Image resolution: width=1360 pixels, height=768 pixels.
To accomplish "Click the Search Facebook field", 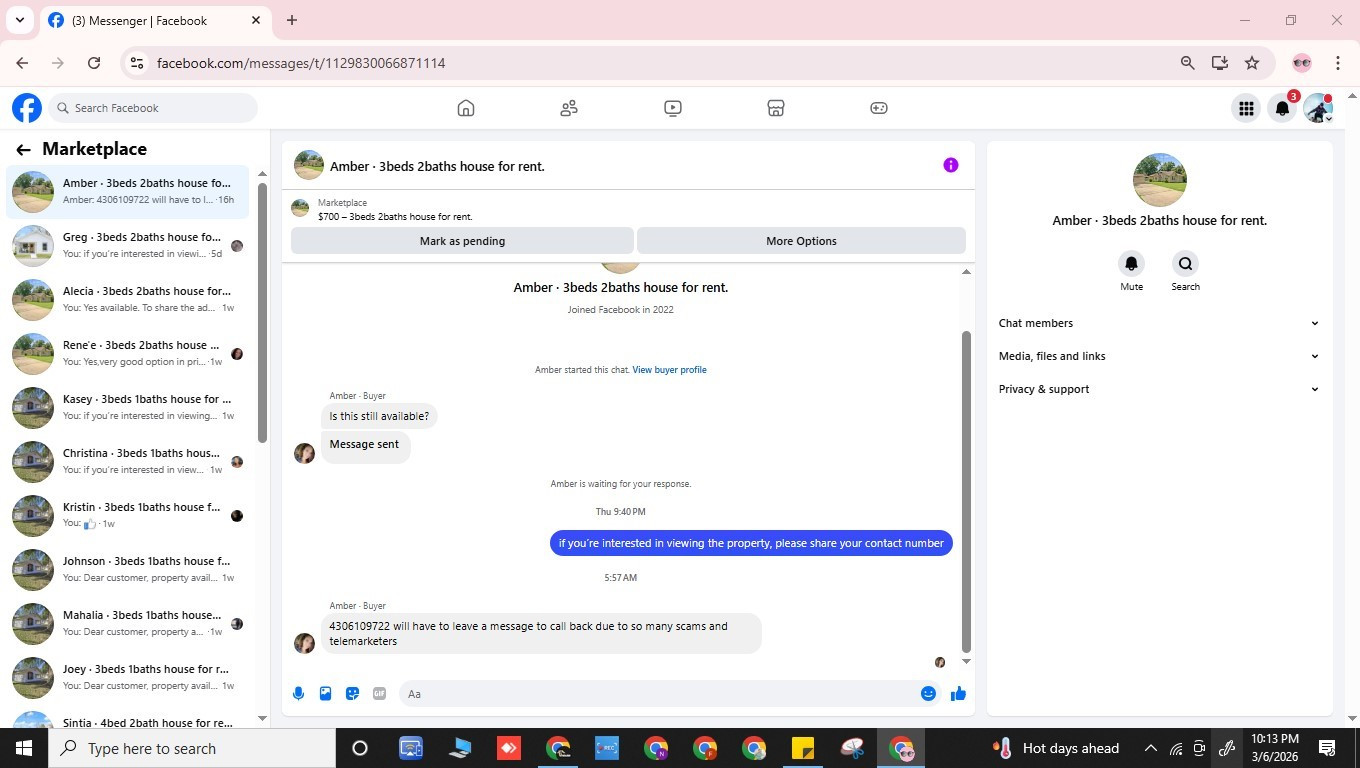I will (x=152, y=108).
